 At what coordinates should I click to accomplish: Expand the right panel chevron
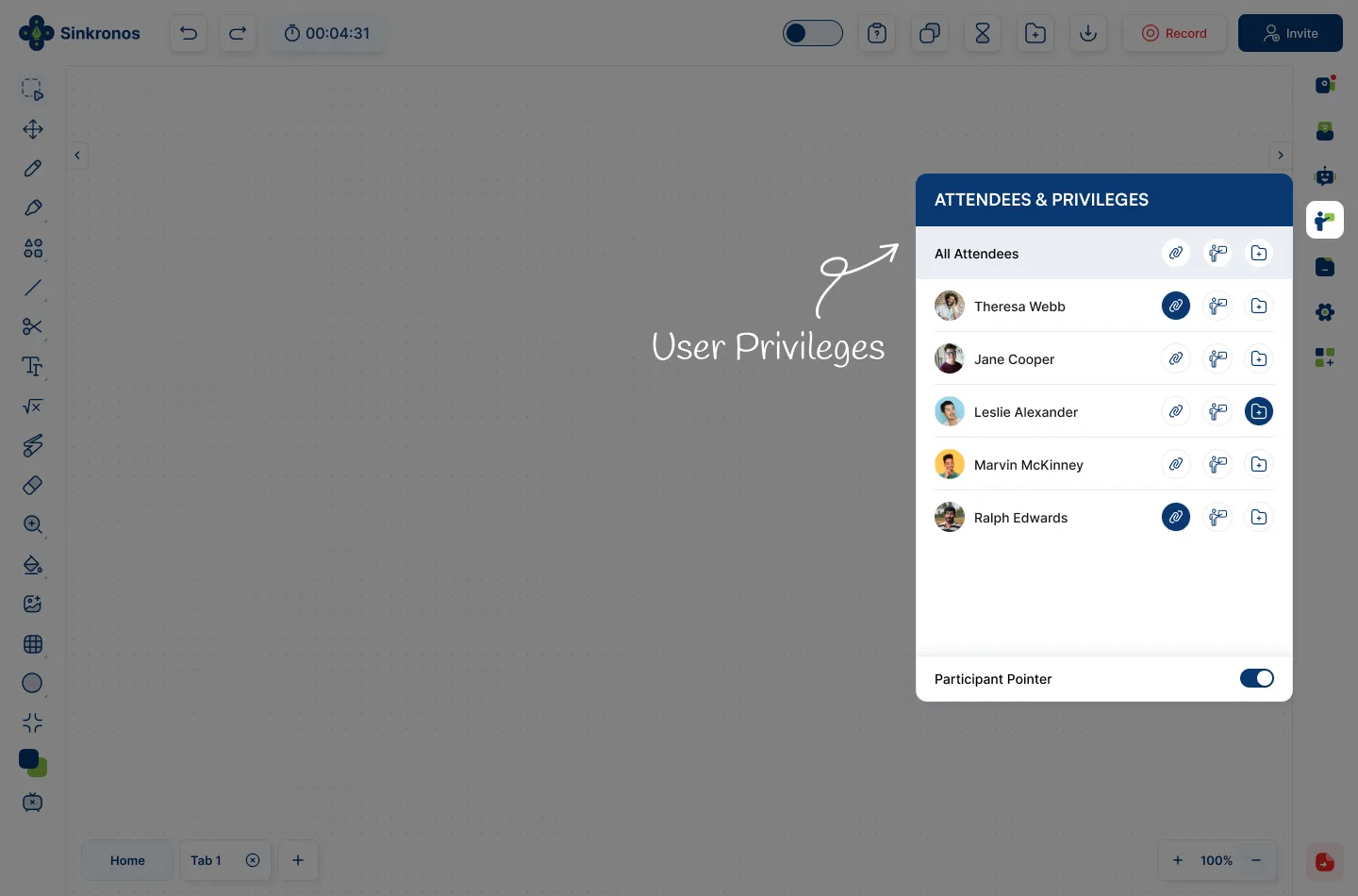(x=1281, y=155)
